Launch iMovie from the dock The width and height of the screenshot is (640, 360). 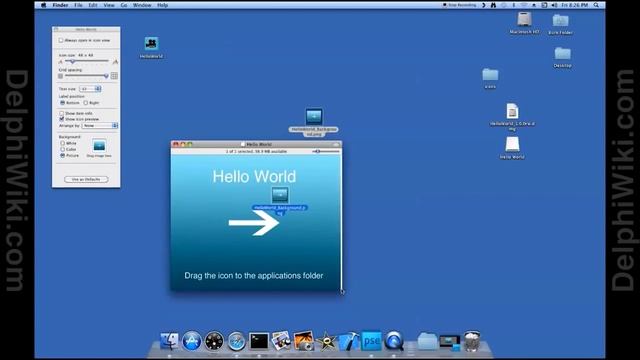click(x=326, y=341)
